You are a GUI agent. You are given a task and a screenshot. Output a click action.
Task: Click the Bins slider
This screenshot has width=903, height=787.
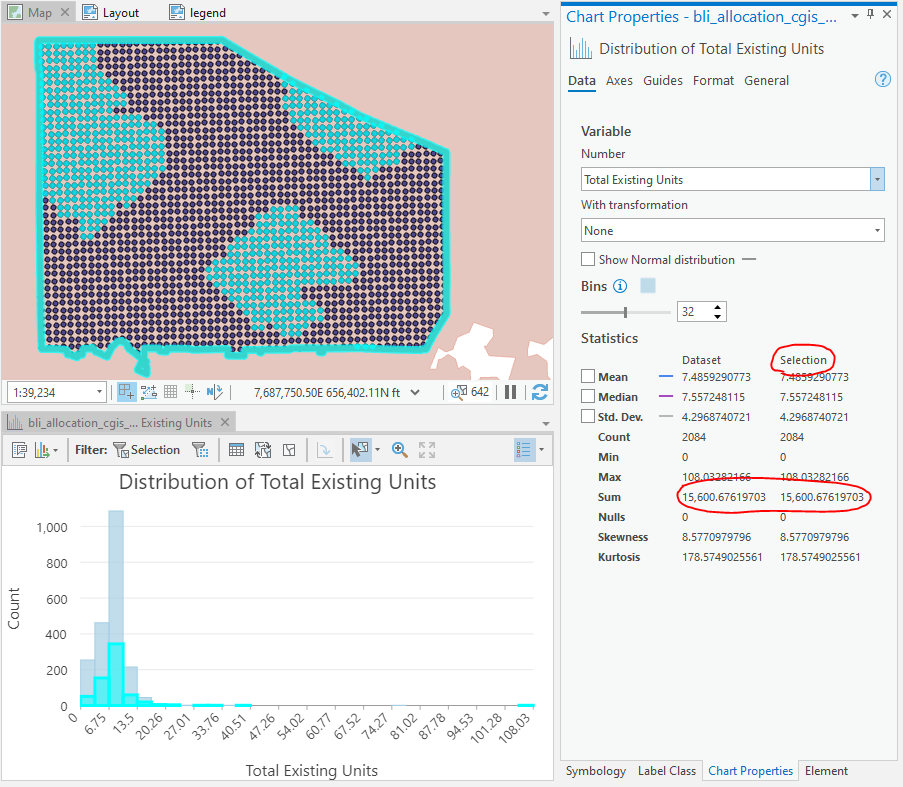click(626, 312)
